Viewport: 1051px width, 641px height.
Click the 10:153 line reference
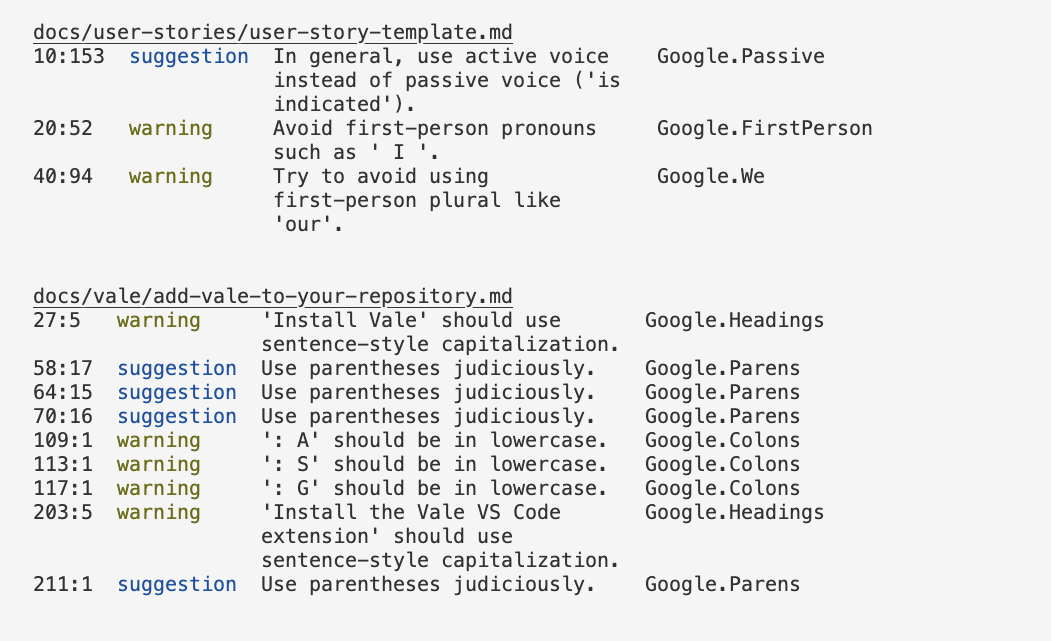pos(69,57)
